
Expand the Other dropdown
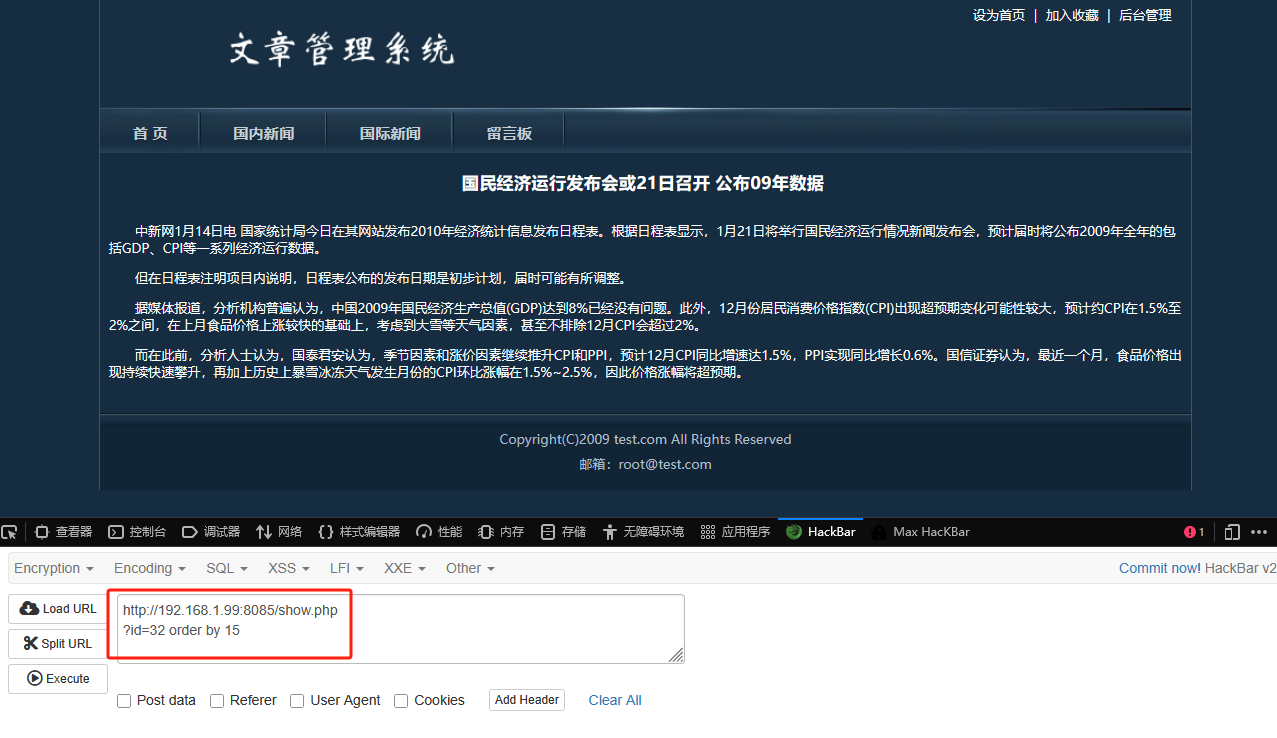pos(470,568)
